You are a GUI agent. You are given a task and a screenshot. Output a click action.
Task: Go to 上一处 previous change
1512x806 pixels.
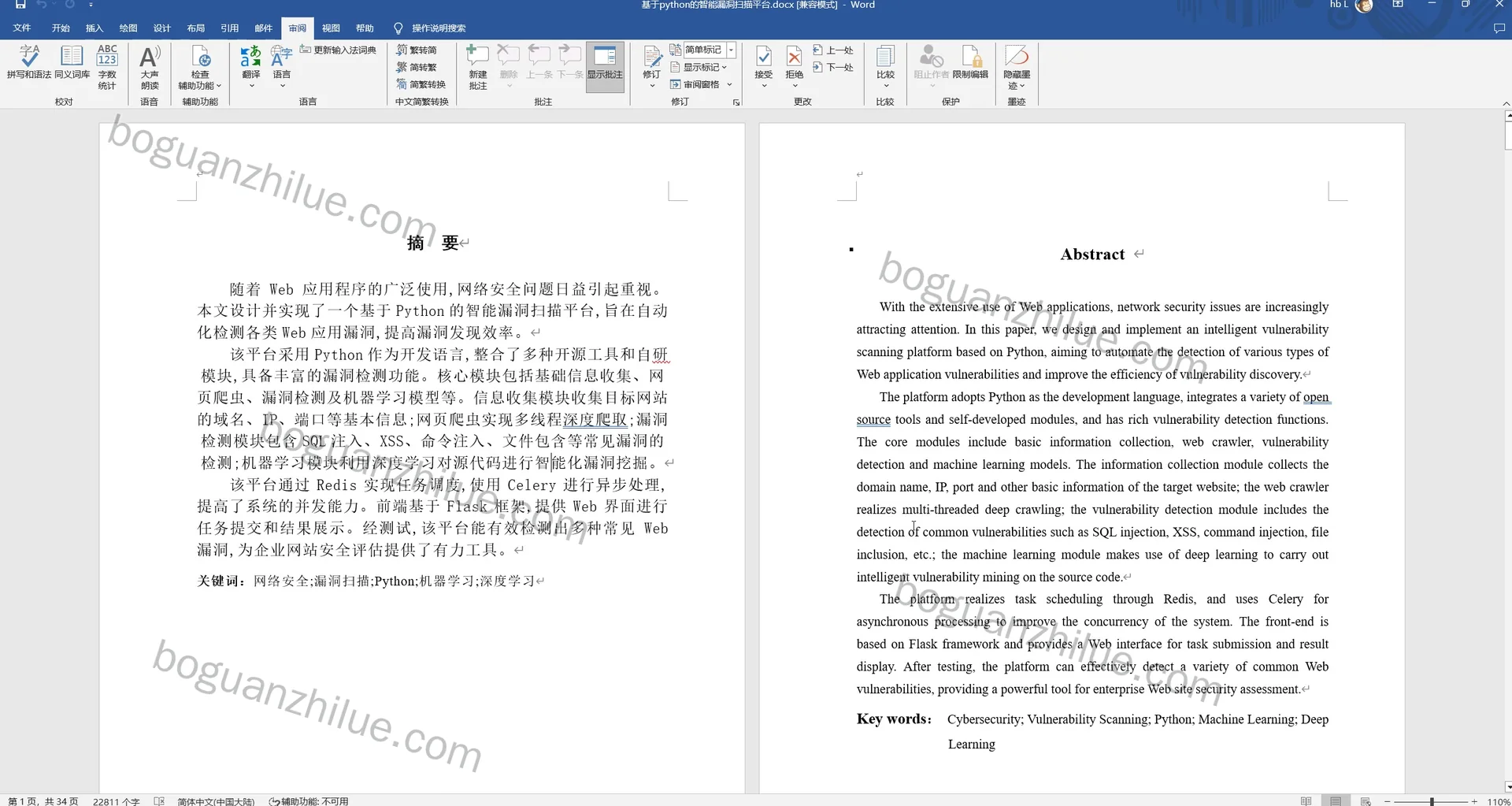pyautogui.click(x=833, y=50)
